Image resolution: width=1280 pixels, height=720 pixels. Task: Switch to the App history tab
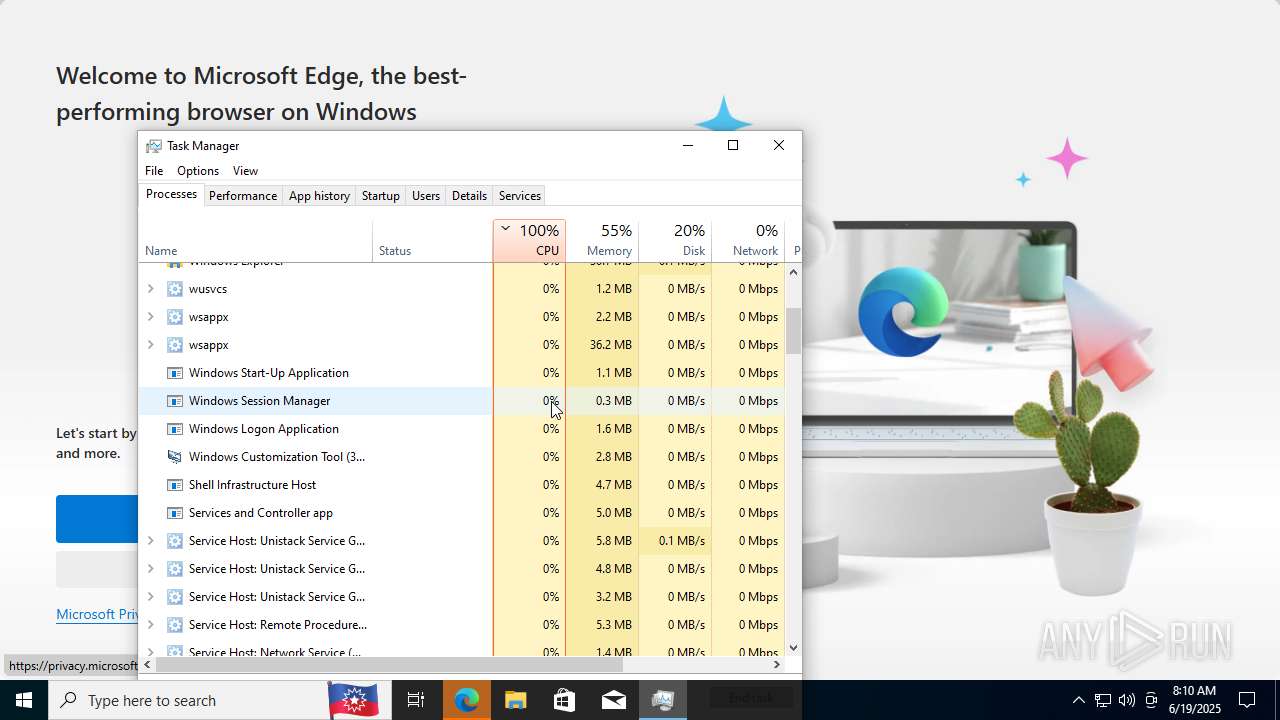[319, 196]
